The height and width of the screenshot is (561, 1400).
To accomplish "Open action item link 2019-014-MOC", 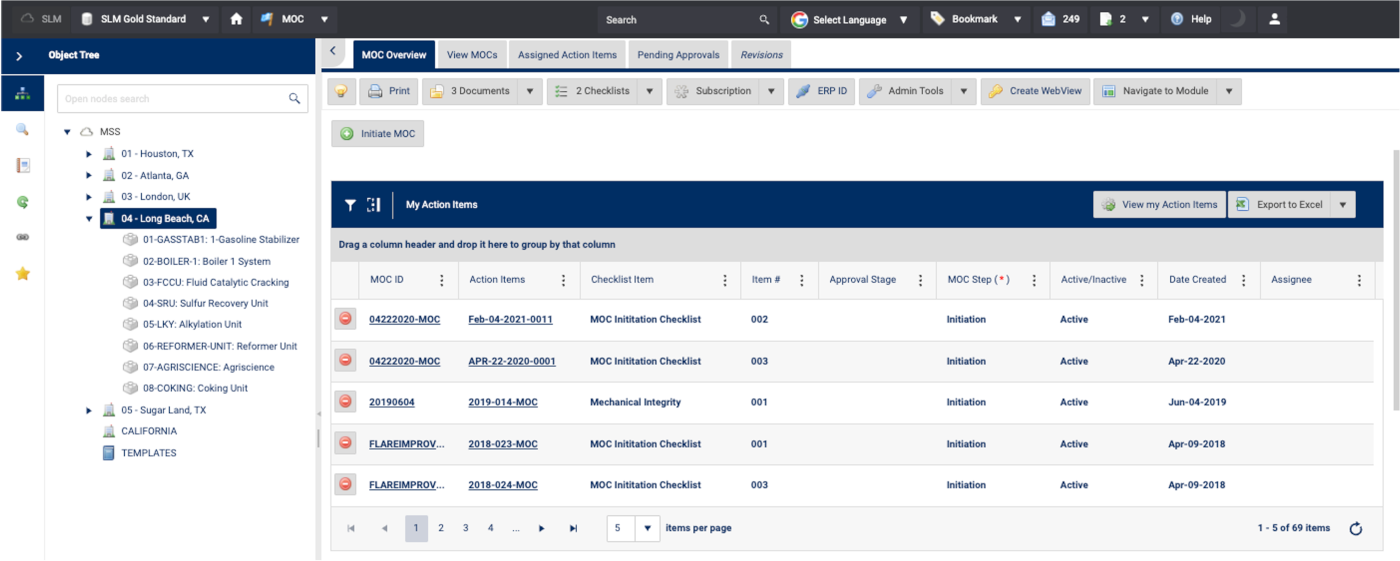I will [x=502, y=402].
